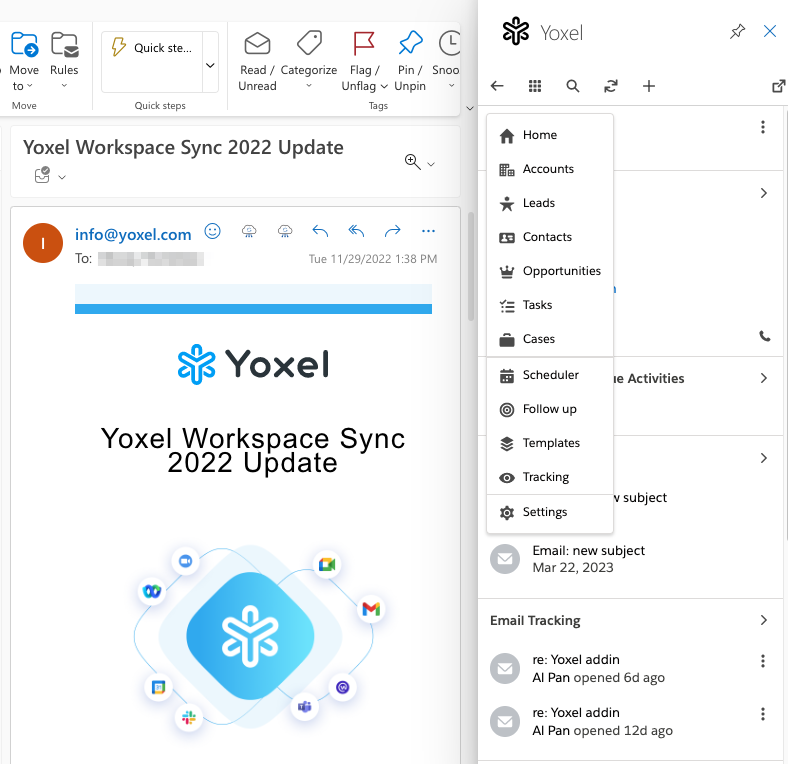
Task: Open options for email opened 6d ago
Action: [x=763, y=661]
